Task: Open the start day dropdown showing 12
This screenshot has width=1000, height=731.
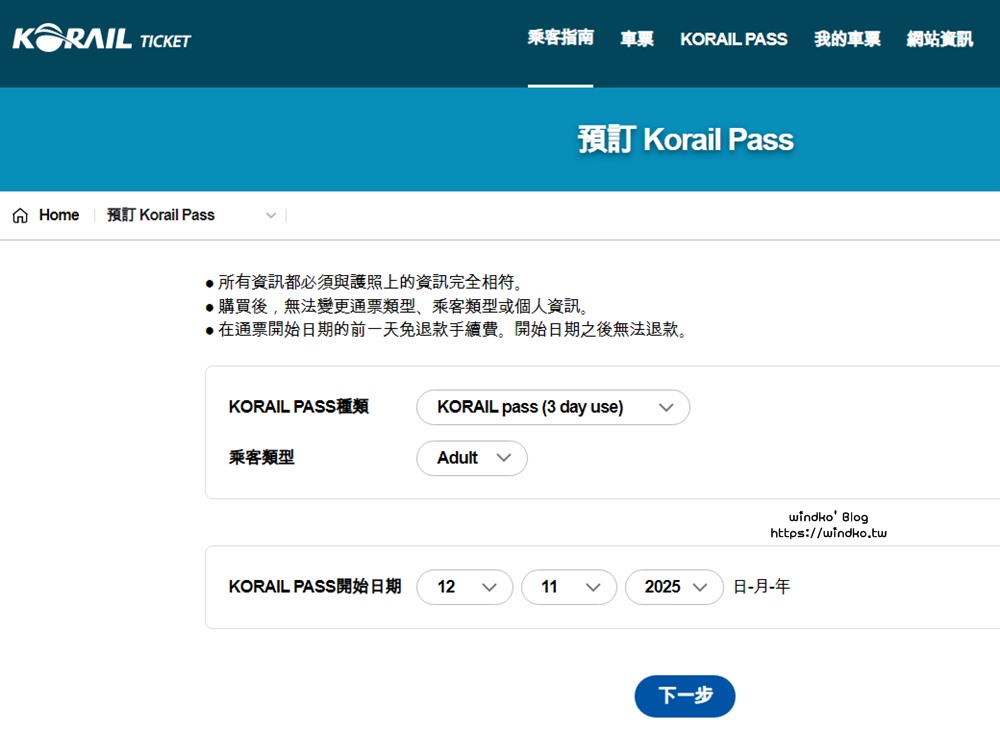Action: pyautogui.click(x=465, y=587)
